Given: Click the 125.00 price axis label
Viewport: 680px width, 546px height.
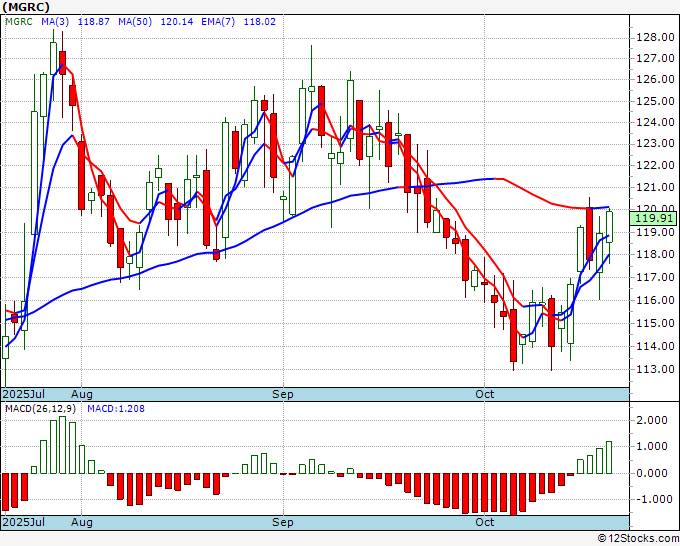Looking at the screenshot, I should pyautogui.click(x=655, y=101).
